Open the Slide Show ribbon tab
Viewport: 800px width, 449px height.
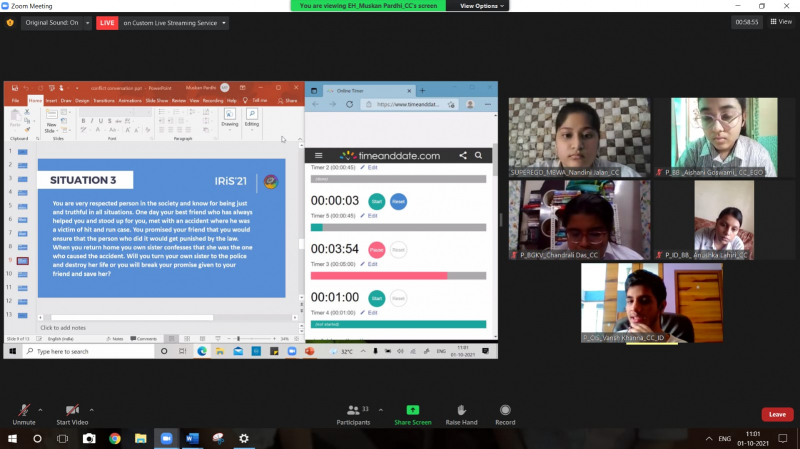(157, 101)
